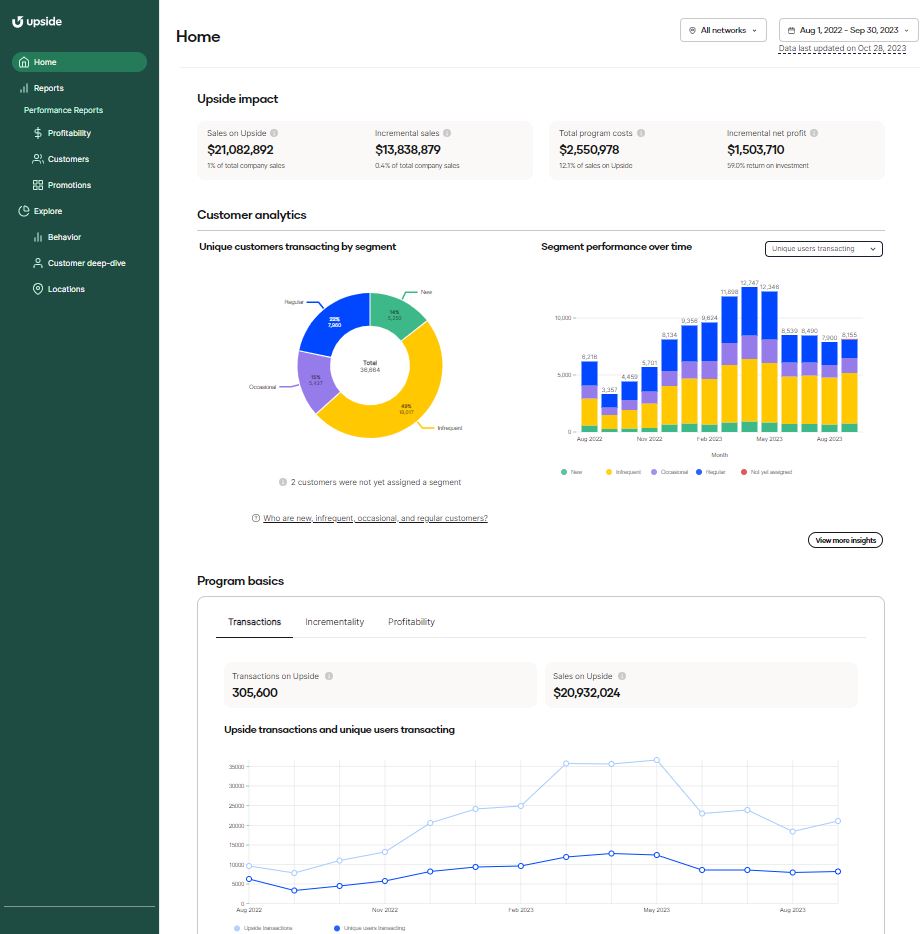Screen dimensions: 920x934
Task: Switch to the Incrementality tab
Action: point(334,622)
